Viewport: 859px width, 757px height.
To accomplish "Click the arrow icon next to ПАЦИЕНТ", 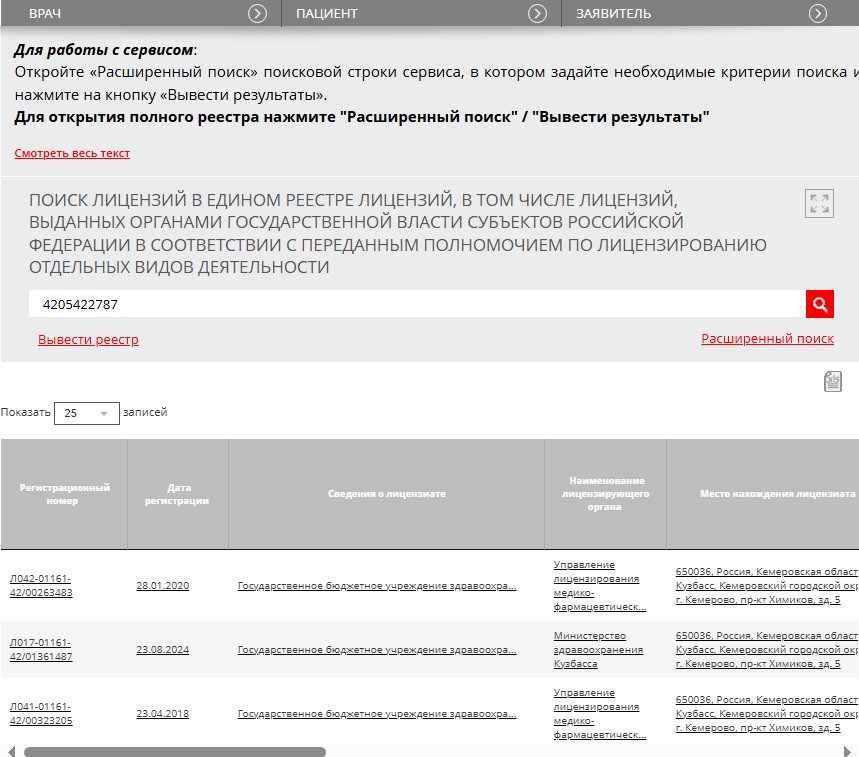I will click(x=537, y=13).
